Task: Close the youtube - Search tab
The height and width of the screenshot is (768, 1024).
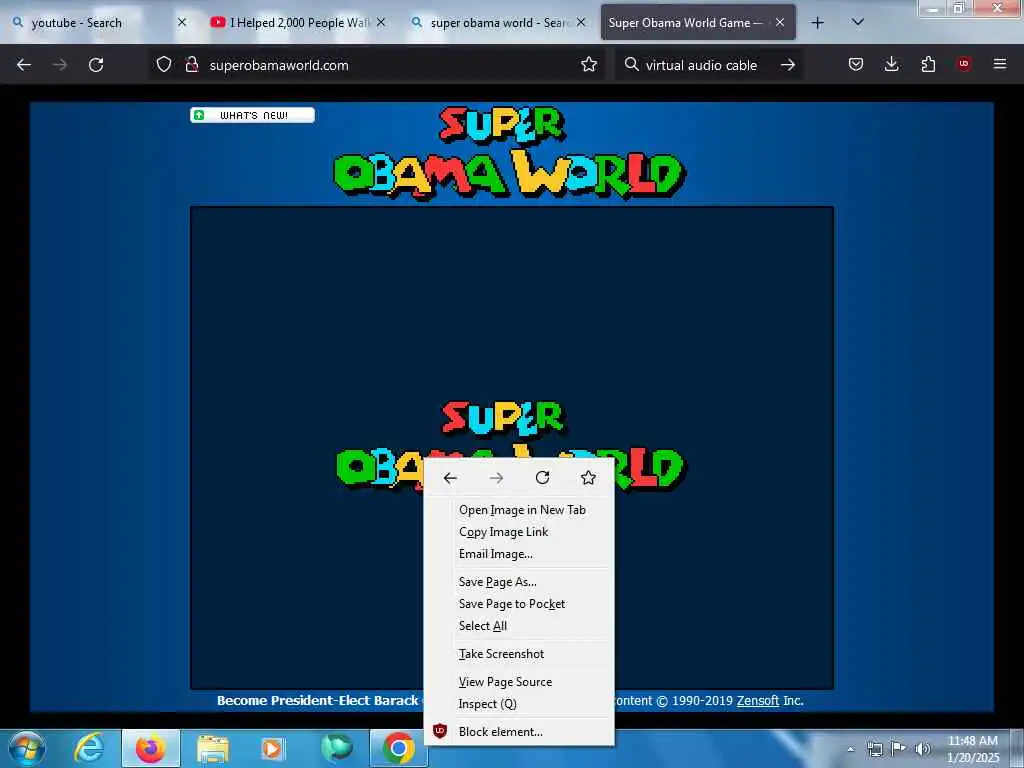Action: (182, 23)
